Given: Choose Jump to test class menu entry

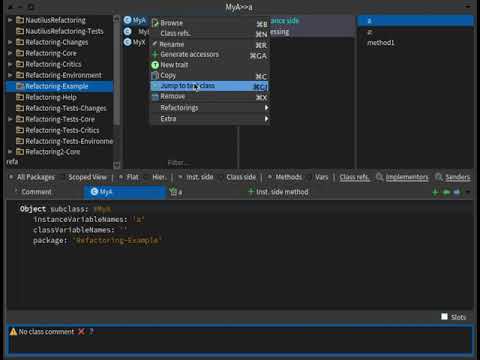Looking at the screenshot, I should [210, 86].
